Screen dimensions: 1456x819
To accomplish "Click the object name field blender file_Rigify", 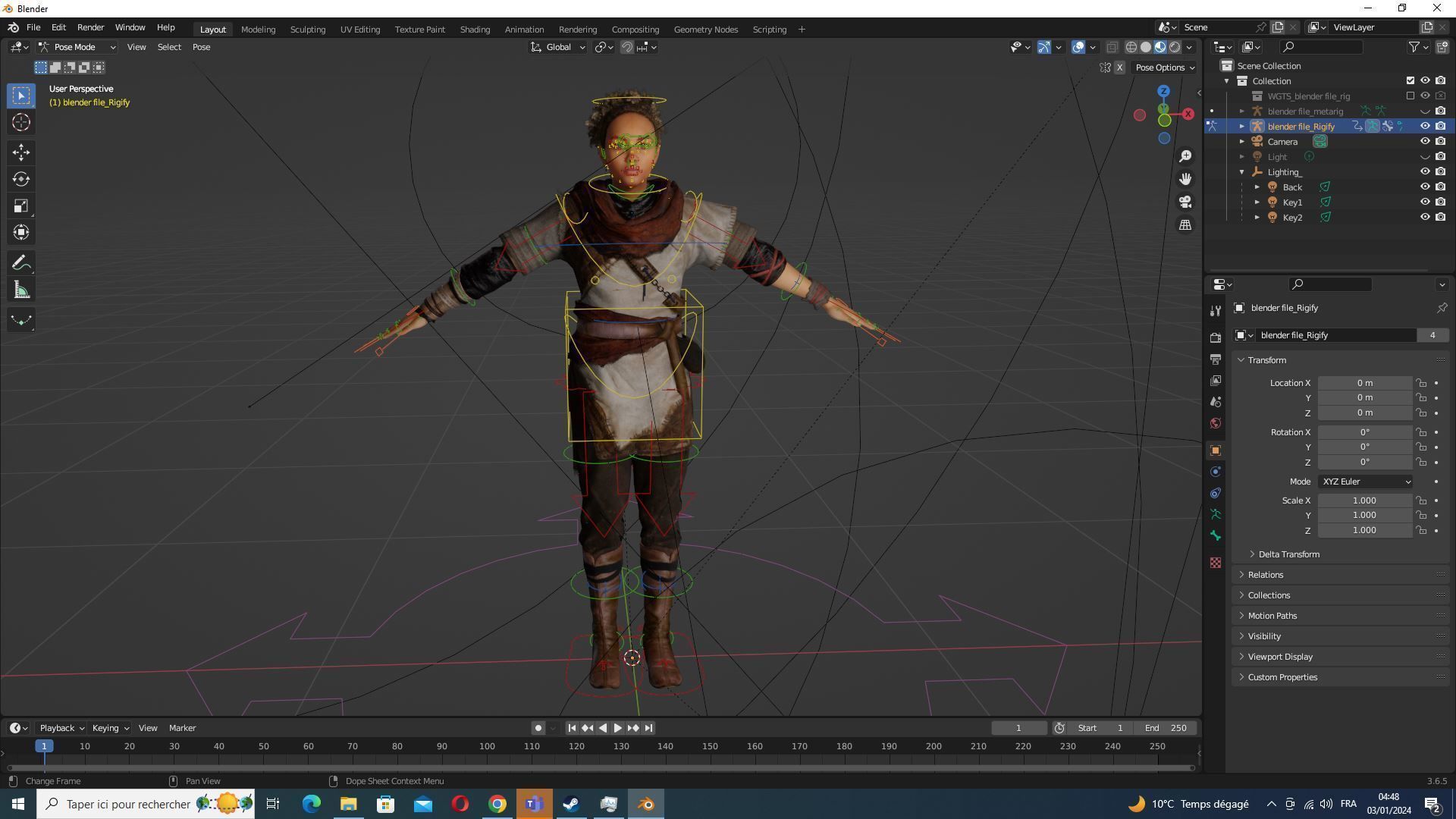I will coord(1336,335).
